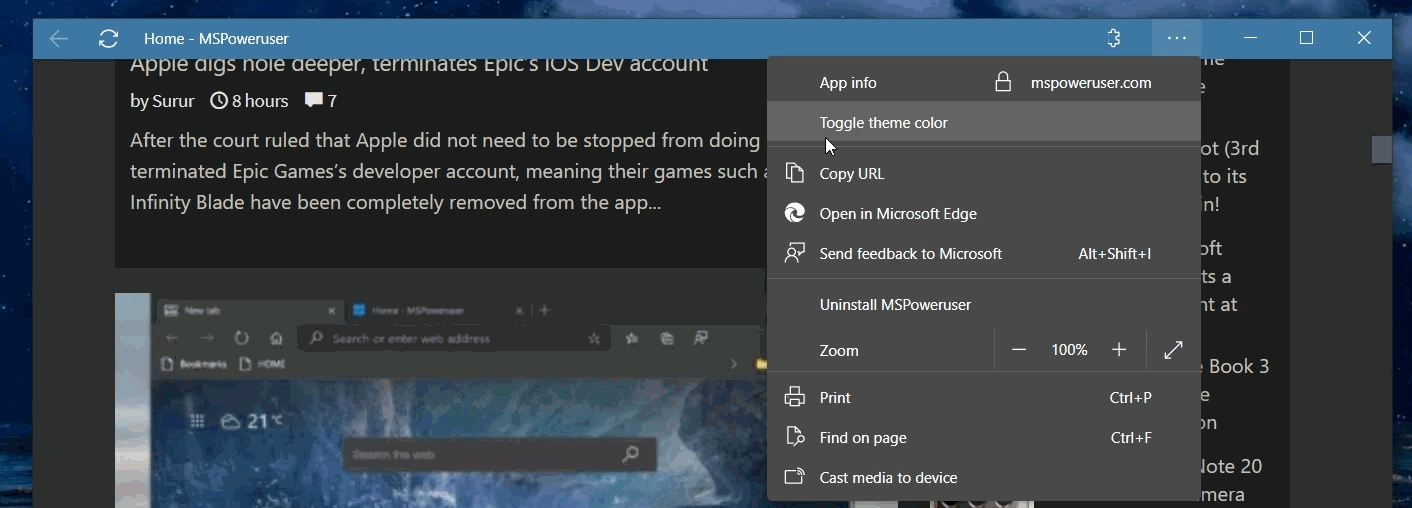1412x508 pixels.
Task: Open the three-dot settings menu button
Action: [1177, 39]
